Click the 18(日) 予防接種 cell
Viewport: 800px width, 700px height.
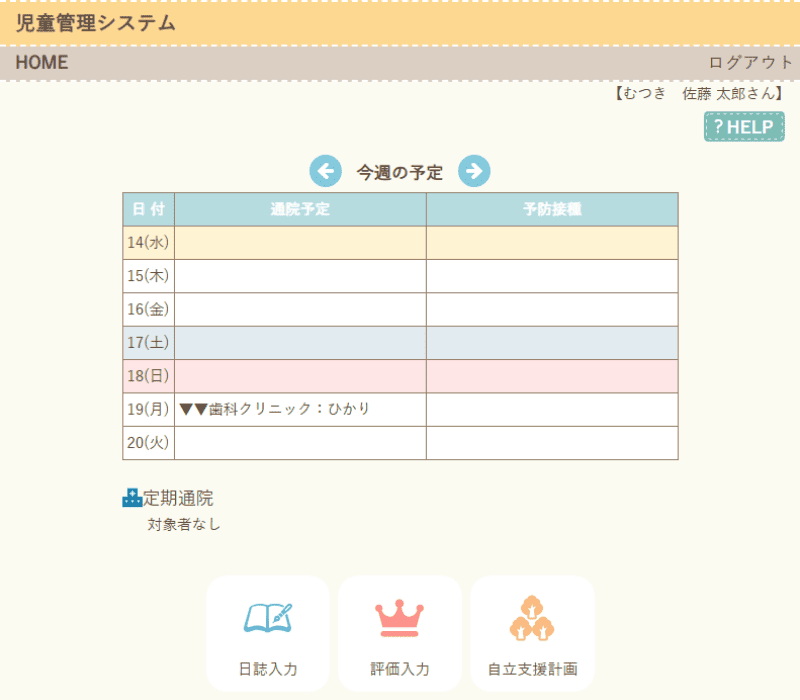coord(552,376)
